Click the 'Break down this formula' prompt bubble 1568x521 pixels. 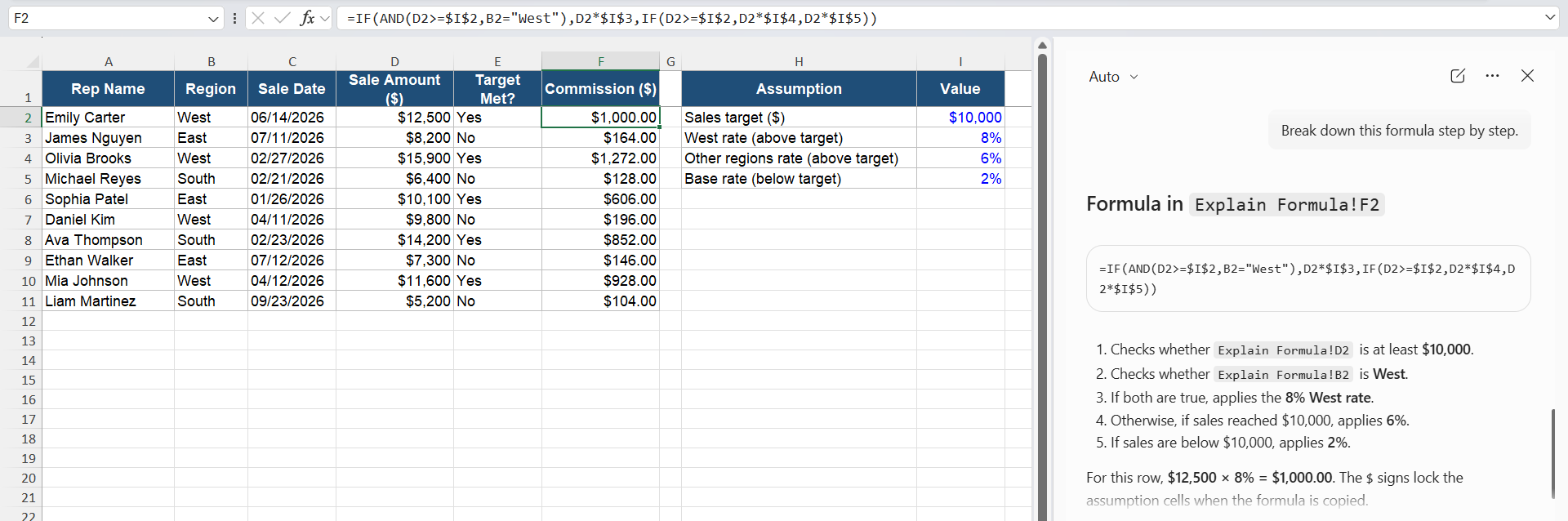coord(1400,131)
